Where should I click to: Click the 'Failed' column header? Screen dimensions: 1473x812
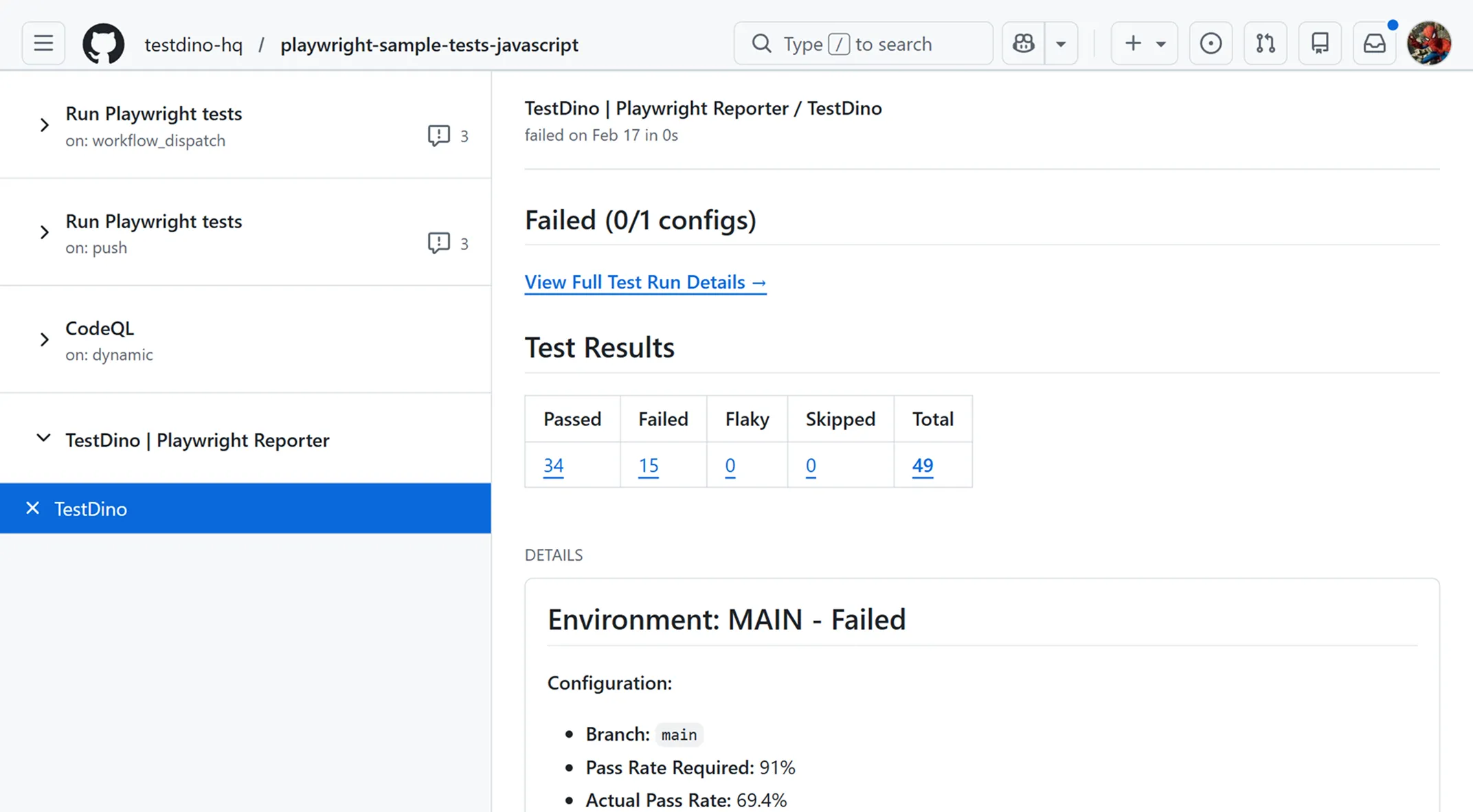[663, 419]
